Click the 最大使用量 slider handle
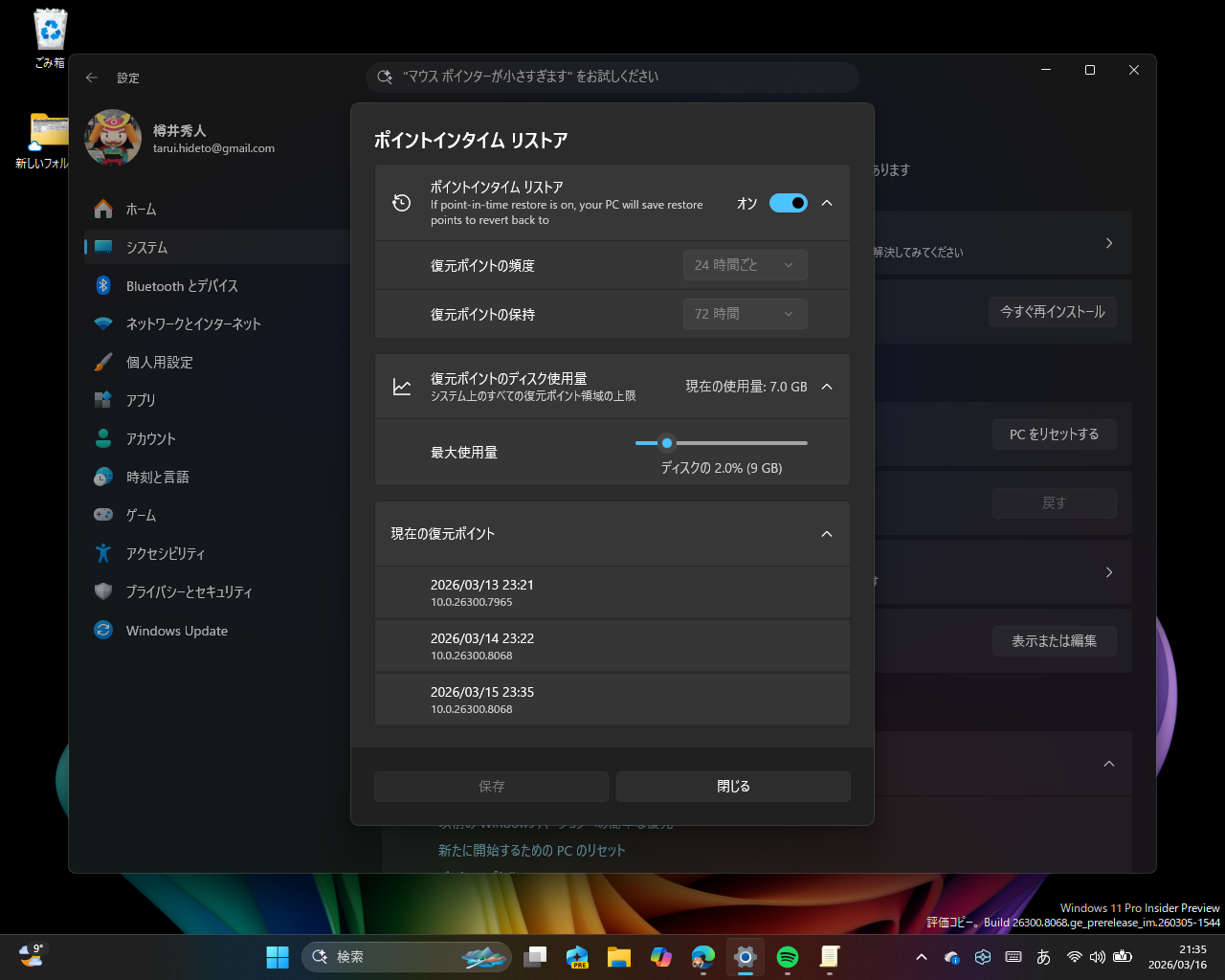This screenshot has height=980, width=1225. pyautogui.click(x=667, y=443)
